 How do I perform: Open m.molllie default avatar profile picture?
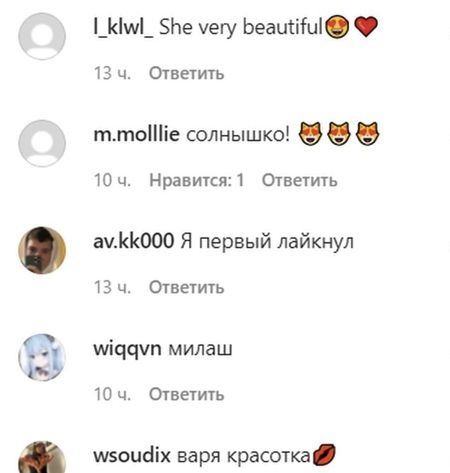click(x=42, y=143)
